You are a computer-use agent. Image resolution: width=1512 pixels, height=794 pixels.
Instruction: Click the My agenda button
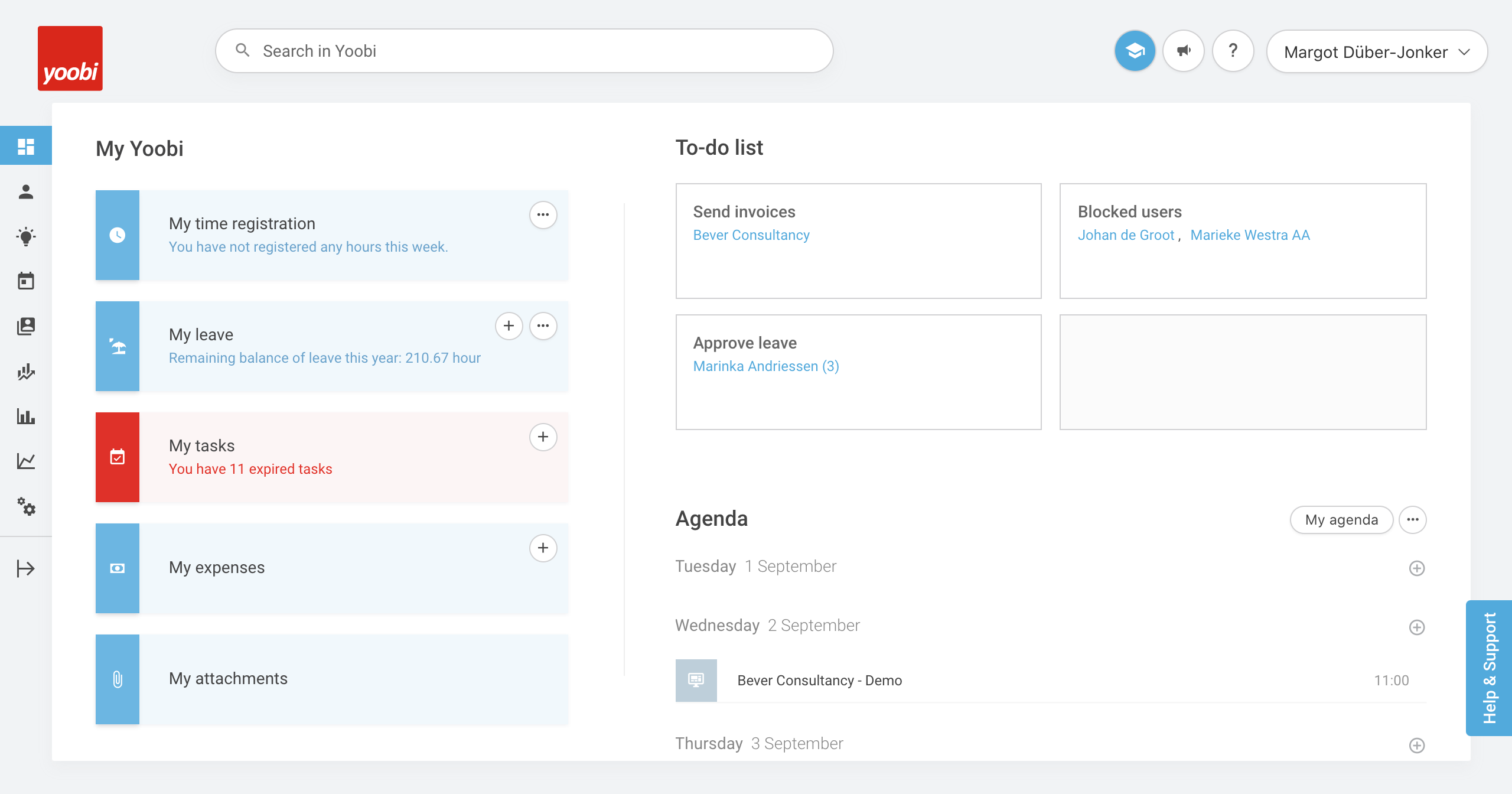[x=1341, y=520]
